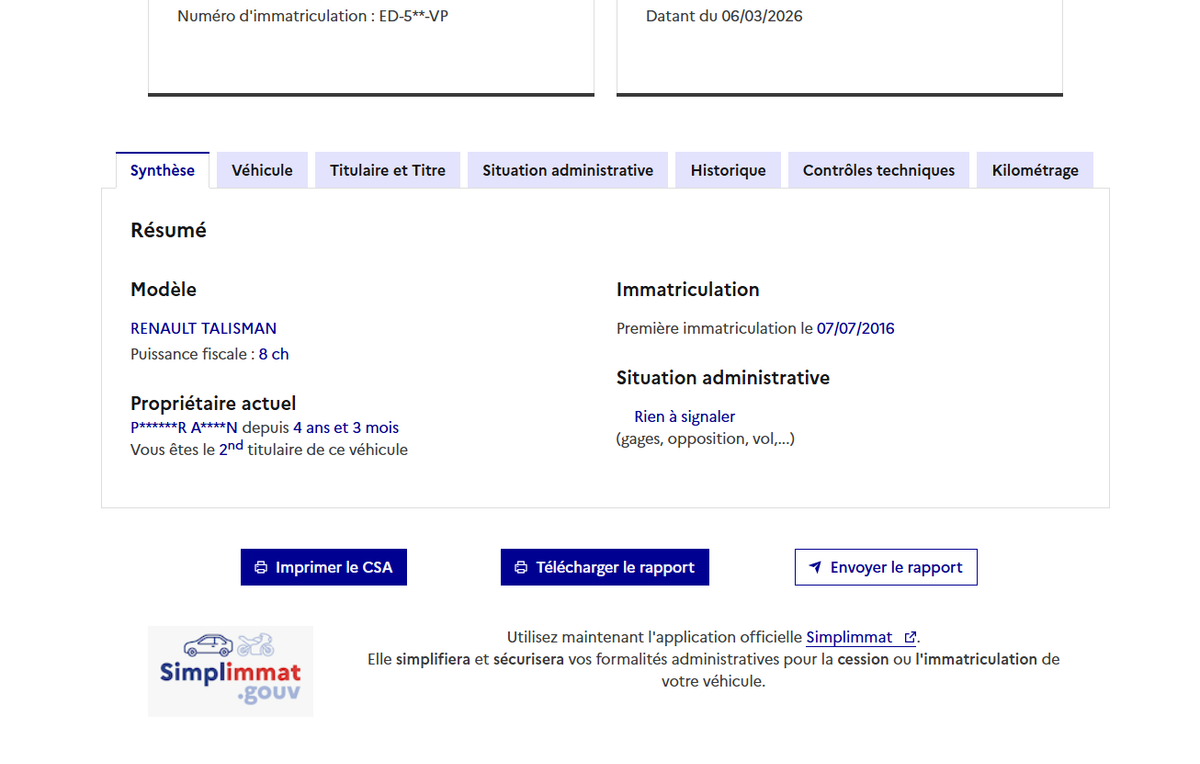The height and width of the screenshot is (764, 1200).
Task: Click printer icon on Télécharger le rapport
Action: coord(521,567)
